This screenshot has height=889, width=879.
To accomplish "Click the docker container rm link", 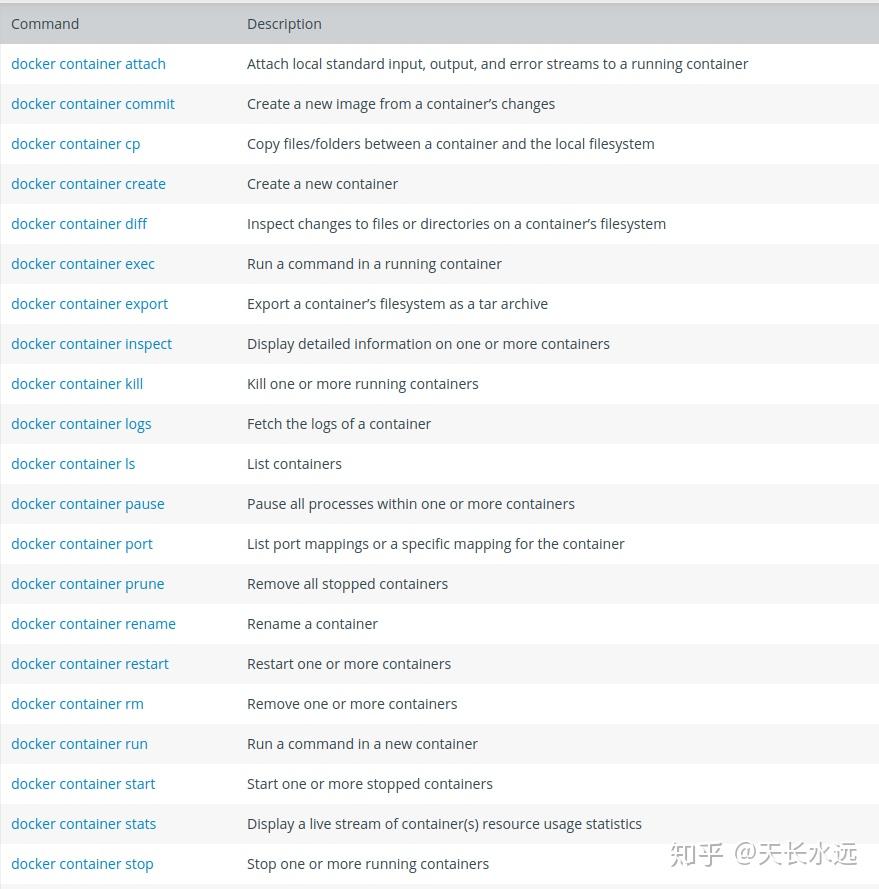I will pos(78,704).
